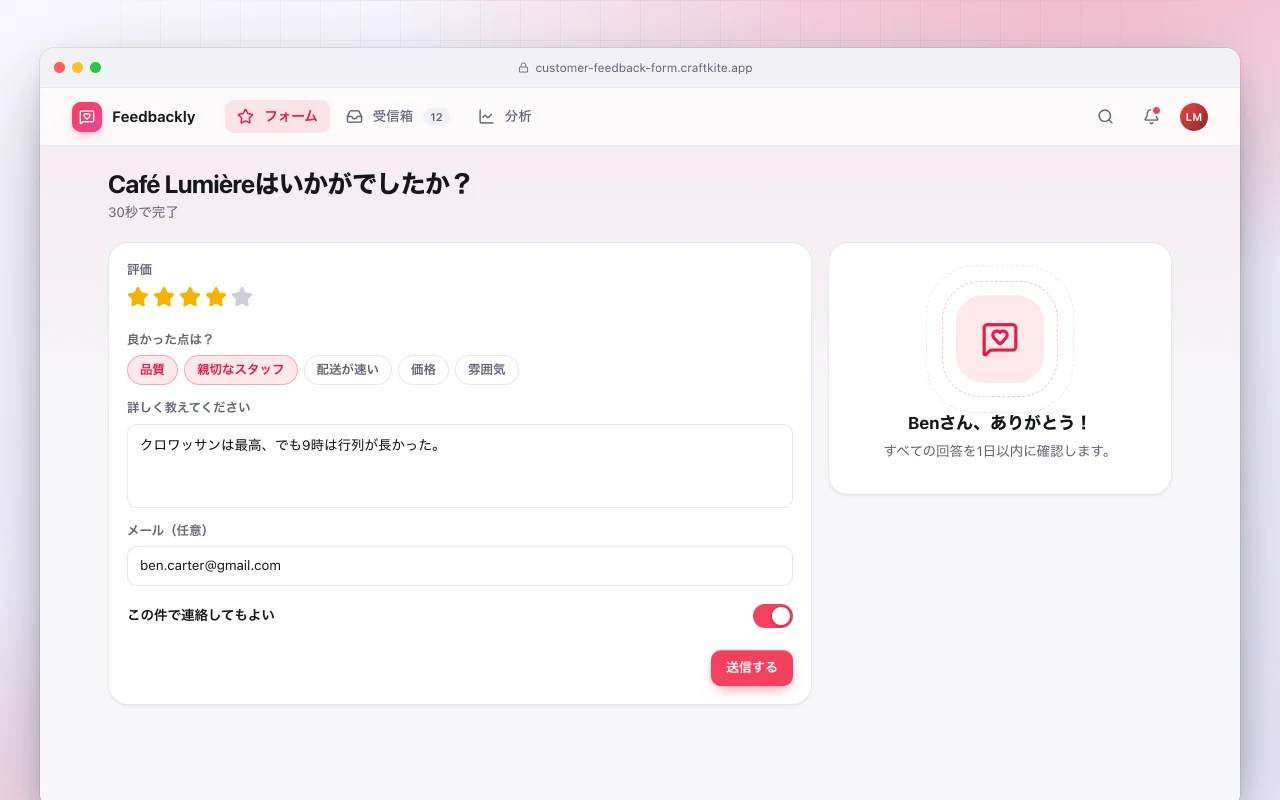Select the 雰囲気 chip
This screenshot has height=800, width=1280.
[x=487, y=370]
